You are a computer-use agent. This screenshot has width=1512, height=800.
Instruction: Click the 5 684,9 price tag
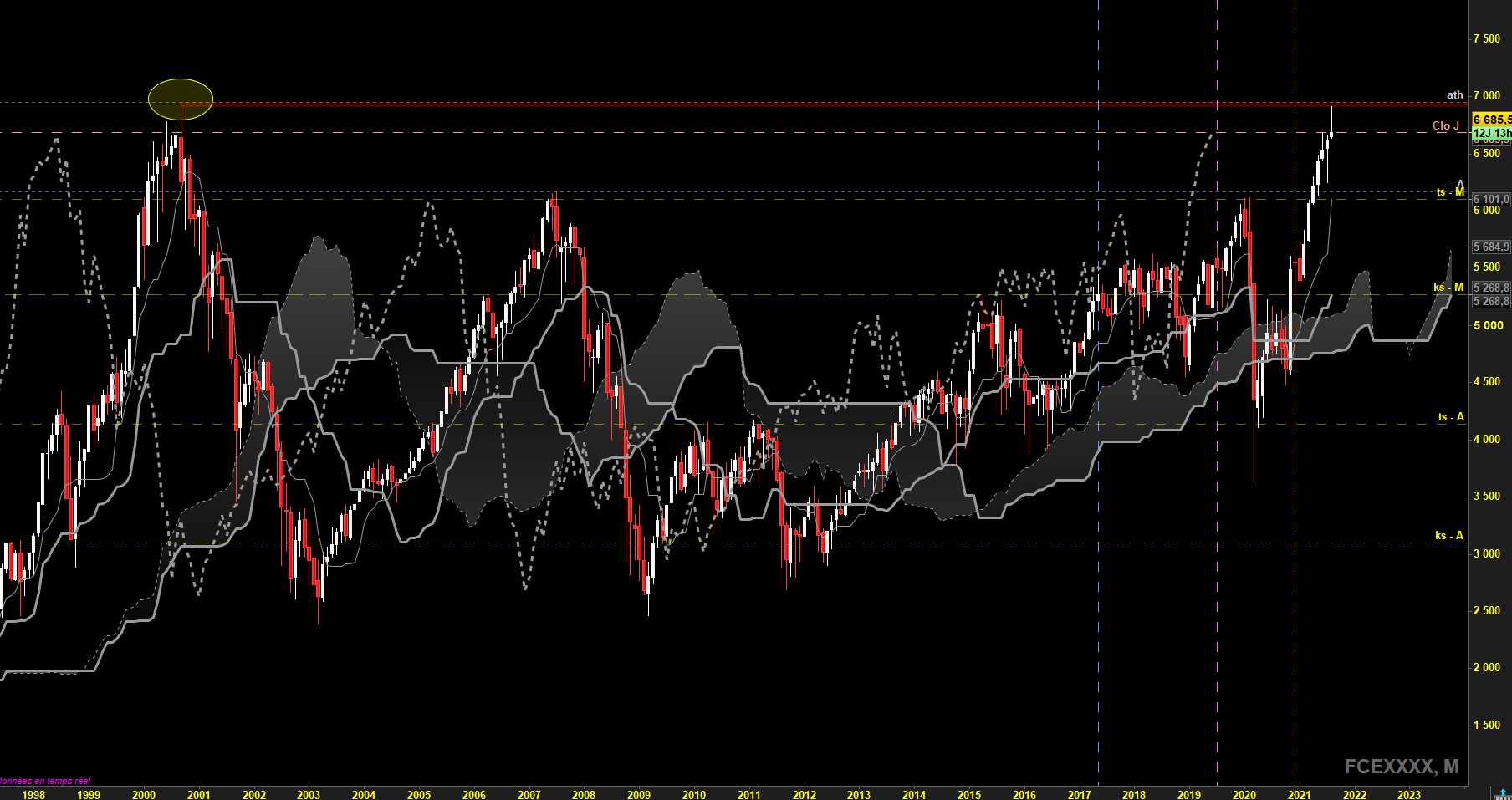tap(1491, 247)
